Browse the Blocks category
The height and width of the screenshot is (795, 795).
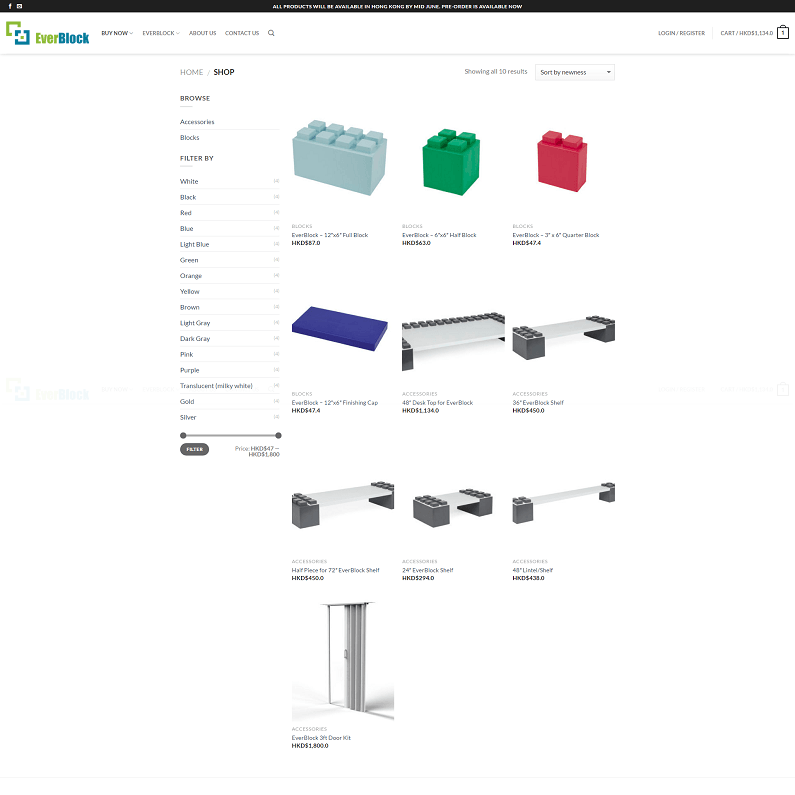coord(190,137)
